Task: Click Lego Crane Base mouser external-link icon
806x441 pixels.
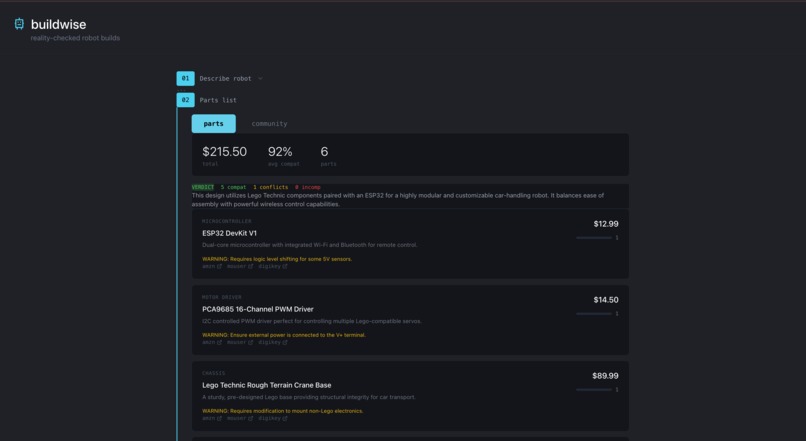Action: click(x=251, y=418)
